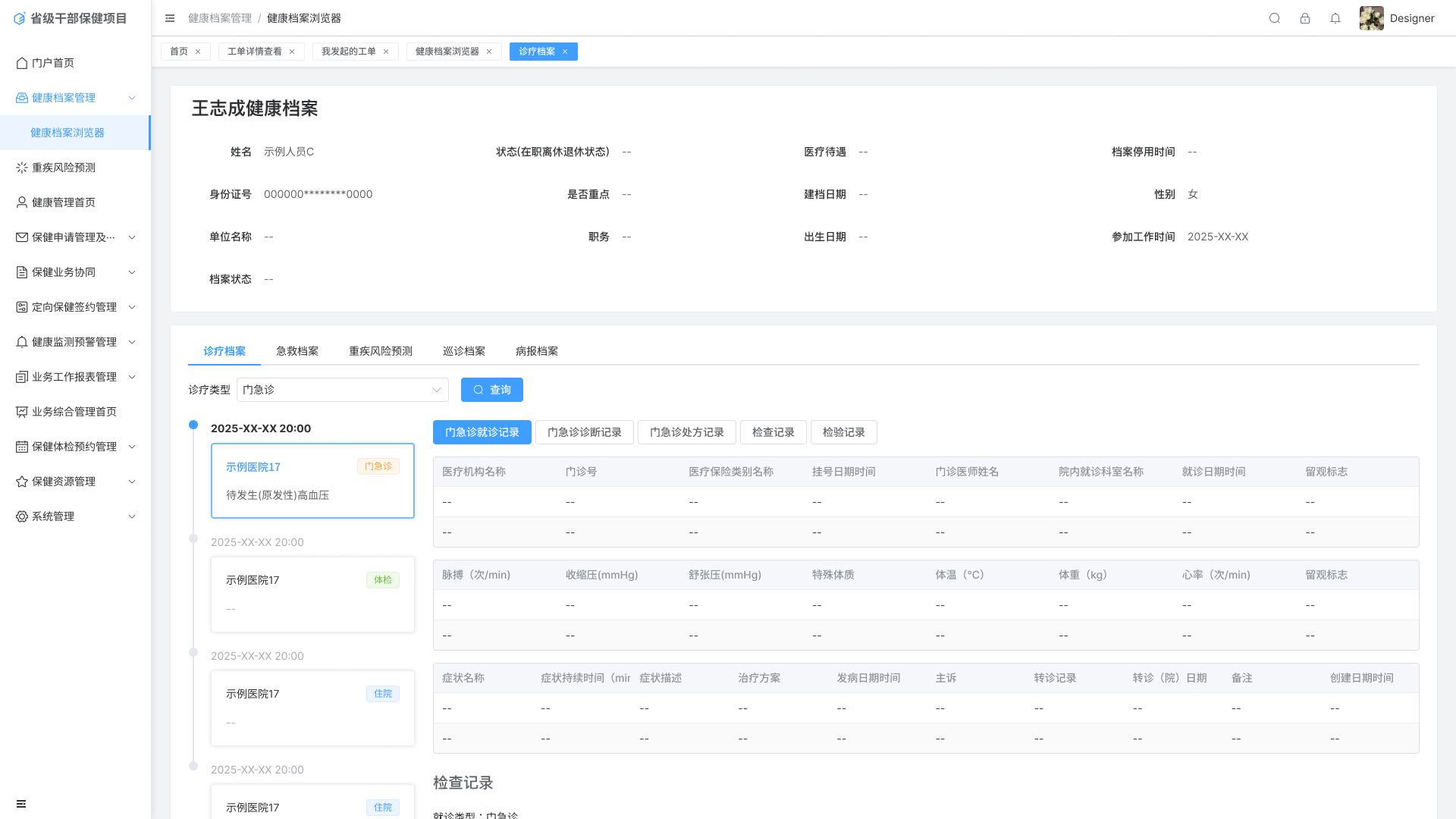Expand the 业务工作报表管理 menu chevron
1456x819 pixels.
[132, 377]
